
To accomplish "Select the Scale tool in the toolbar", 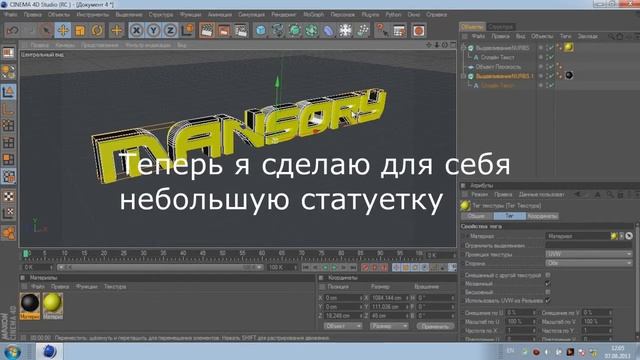I will click(80, 30).
